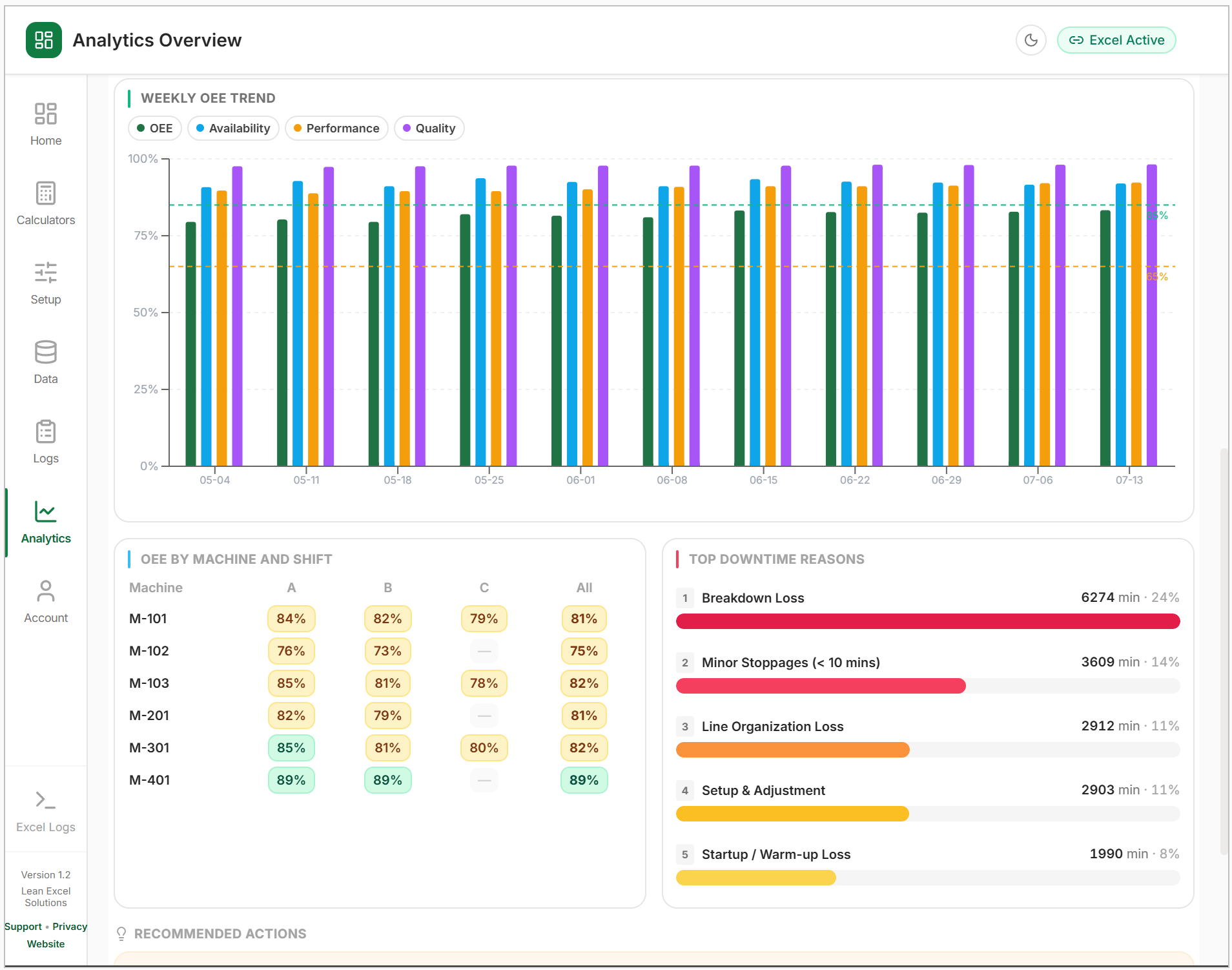Click M-201 All 81% cell
This screenshot has width=1232, height=970.
(x=584, y=716)
